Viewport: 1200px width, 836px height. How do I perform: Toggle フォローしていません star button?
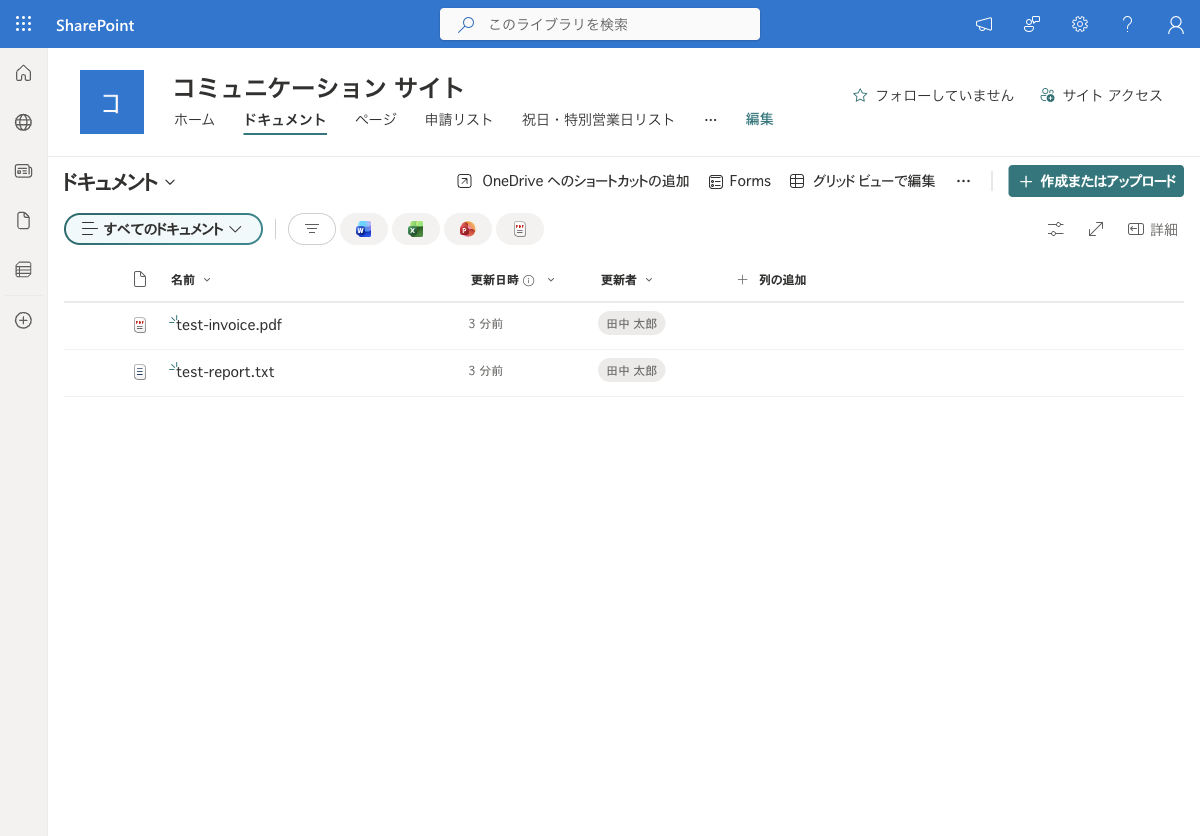tap(933, 95)
